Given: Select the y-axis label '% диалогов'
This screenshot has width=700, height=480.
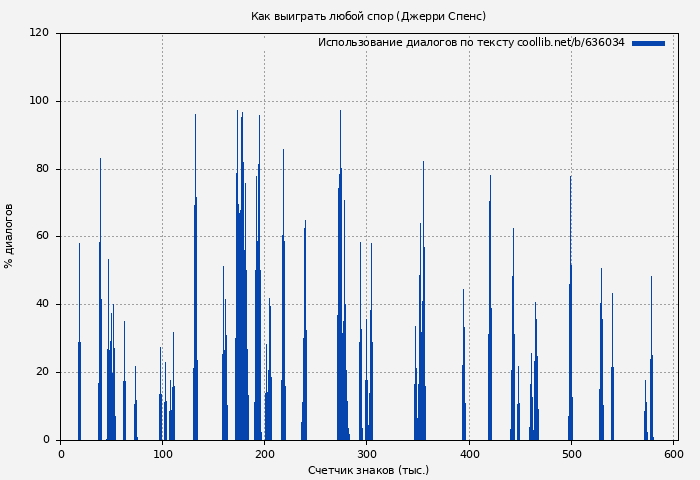Looking at the screenshot, I should (9, 236).
